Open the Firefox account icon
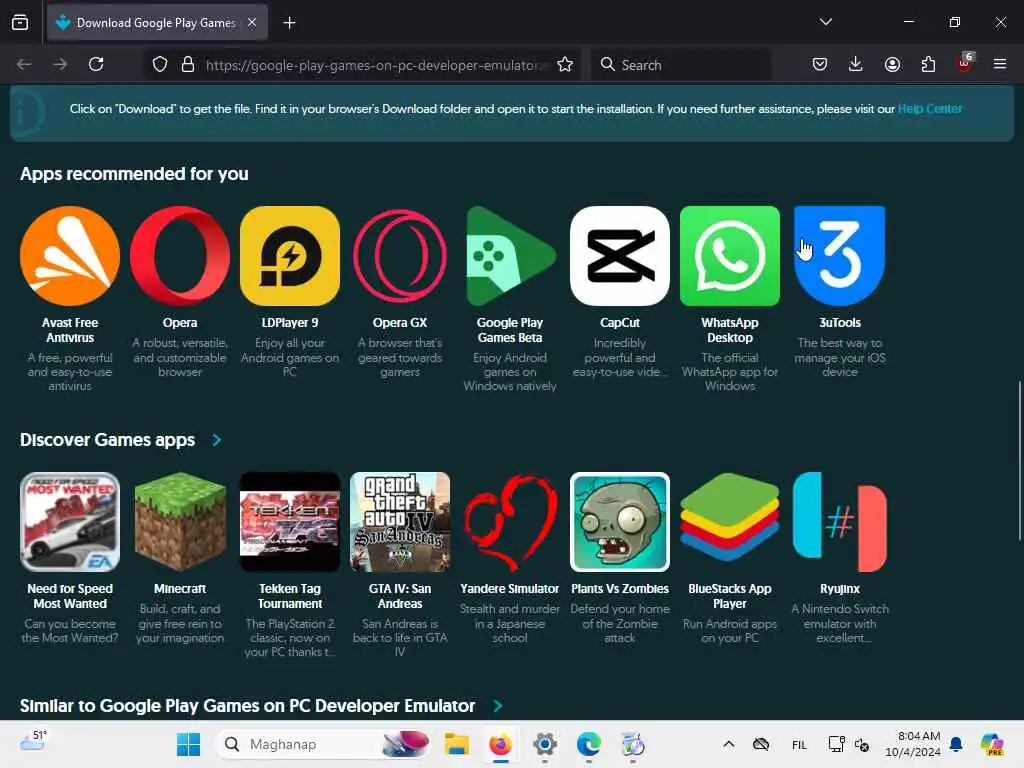Image resolution: width=1024 pixels, height=768 pixels. click(x=892, y=64)
